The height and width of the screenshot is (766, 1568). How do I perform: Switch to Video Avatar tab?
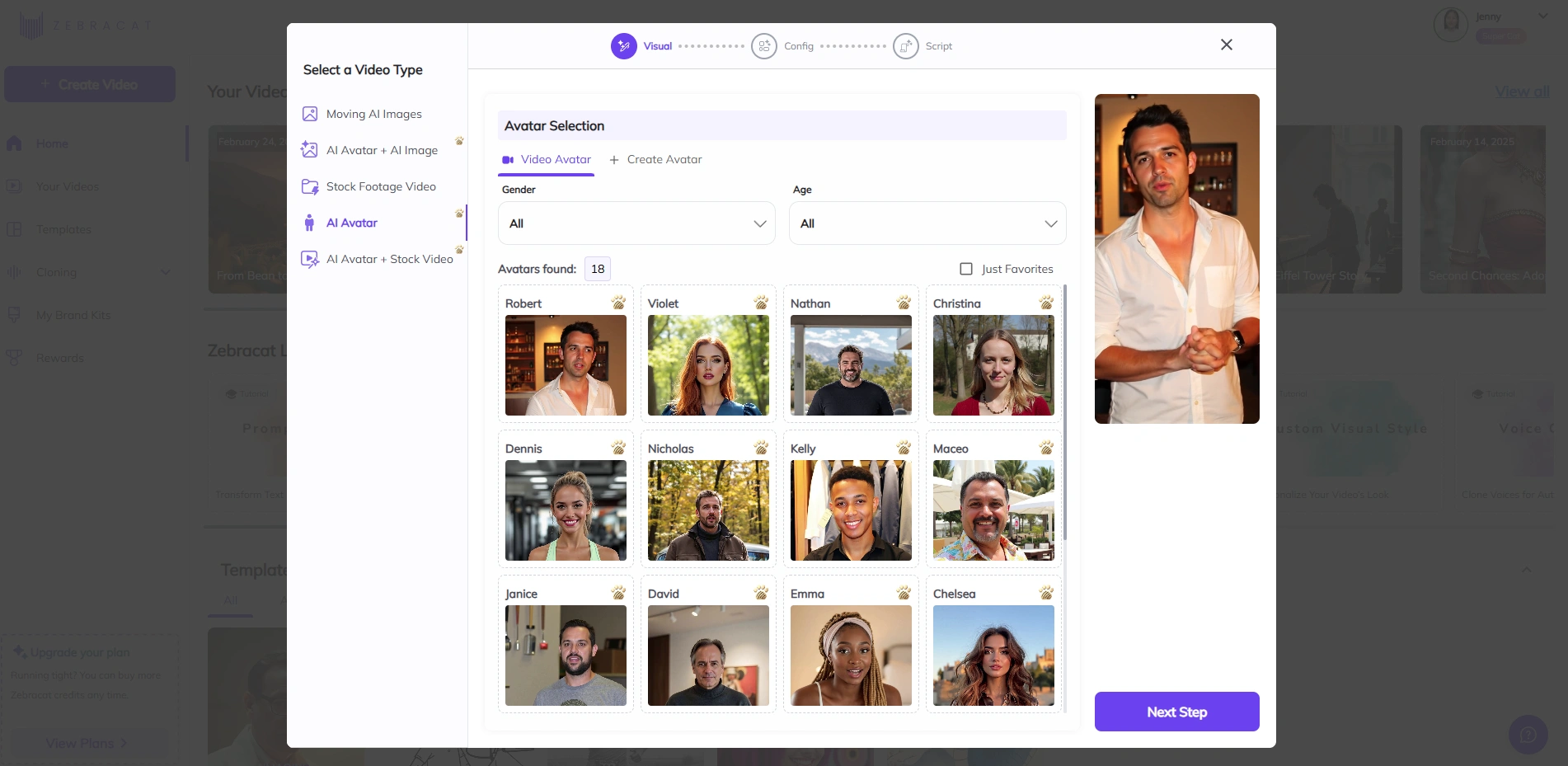(x=546, y=160)
